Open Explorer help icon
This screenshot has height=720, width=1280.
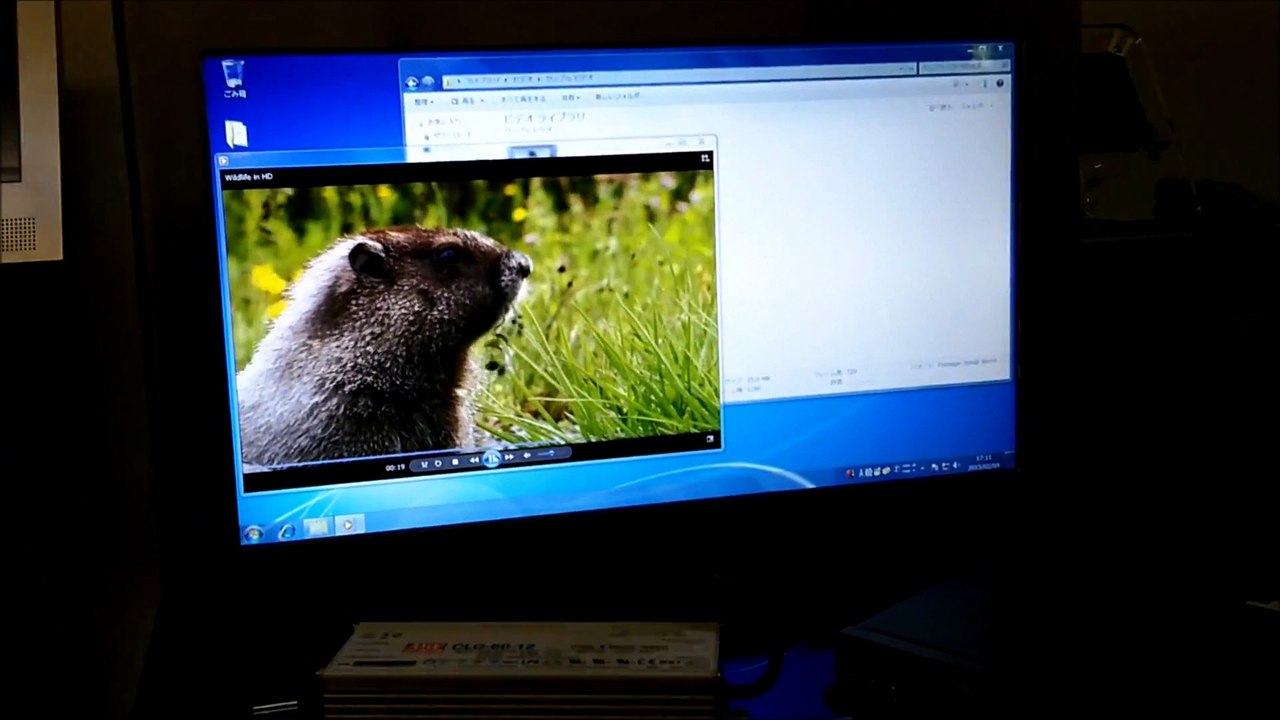tap(999, 83)
